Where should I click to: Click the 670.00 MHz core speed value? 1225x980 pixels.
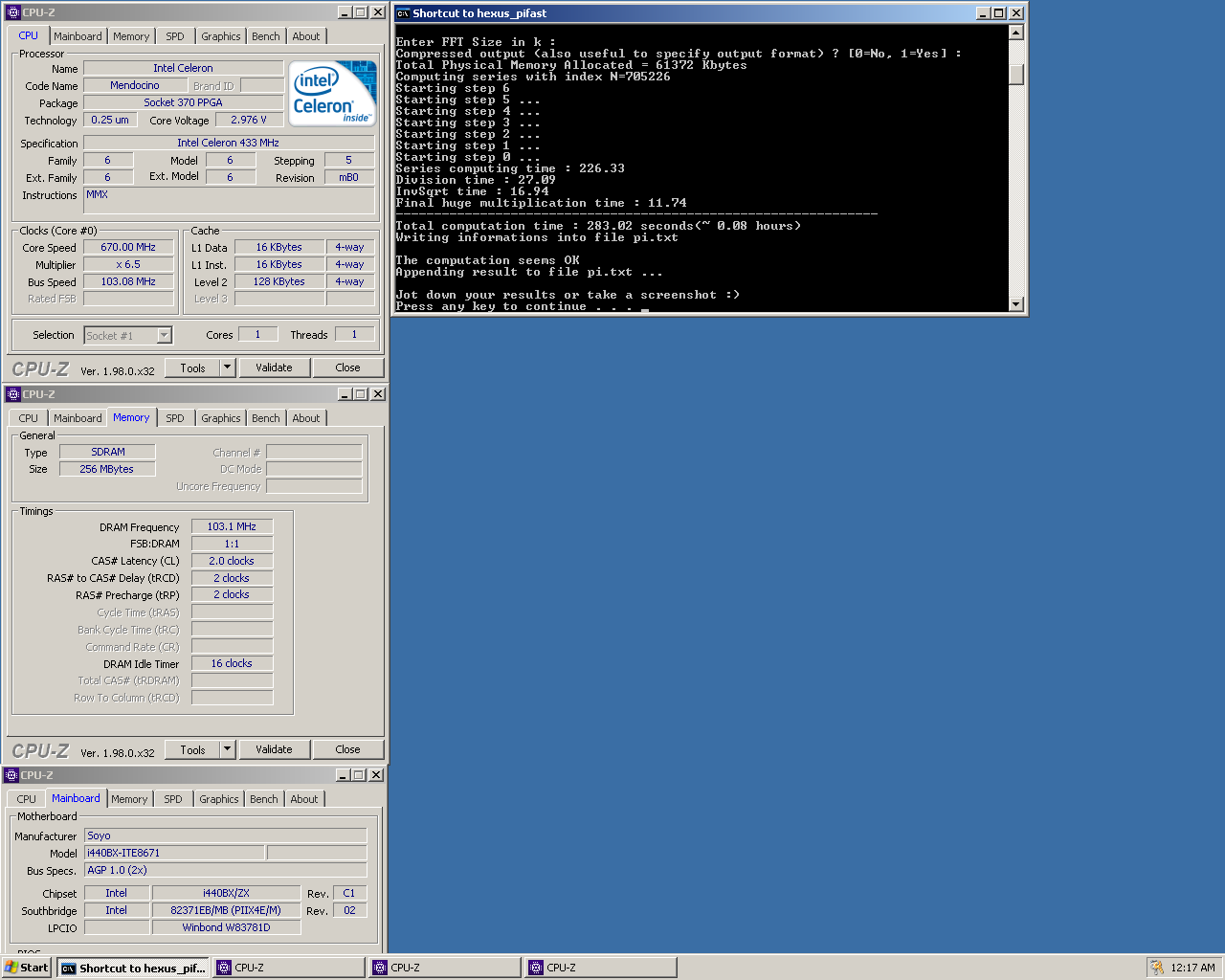tap(128, 247)
